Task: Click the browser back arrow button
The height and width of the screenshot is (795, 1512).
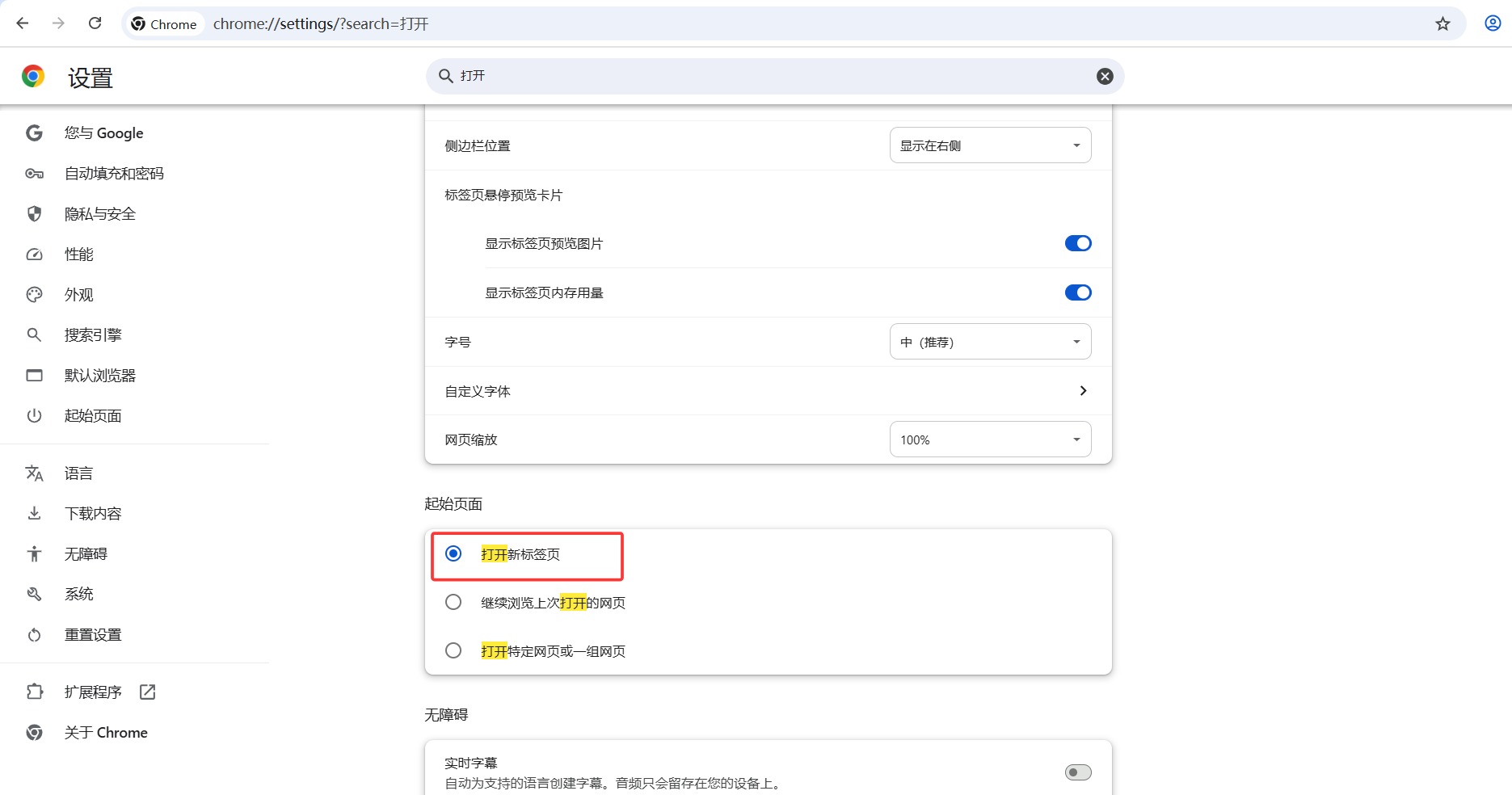Action: click(x=23, y=23)
